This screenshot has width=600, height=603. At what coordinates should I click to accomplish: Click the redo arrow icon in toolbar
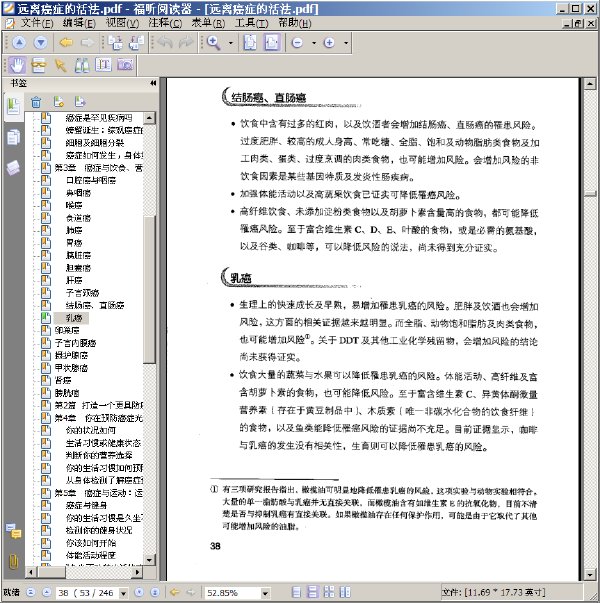pyautogui.click(x=186, y=42)
